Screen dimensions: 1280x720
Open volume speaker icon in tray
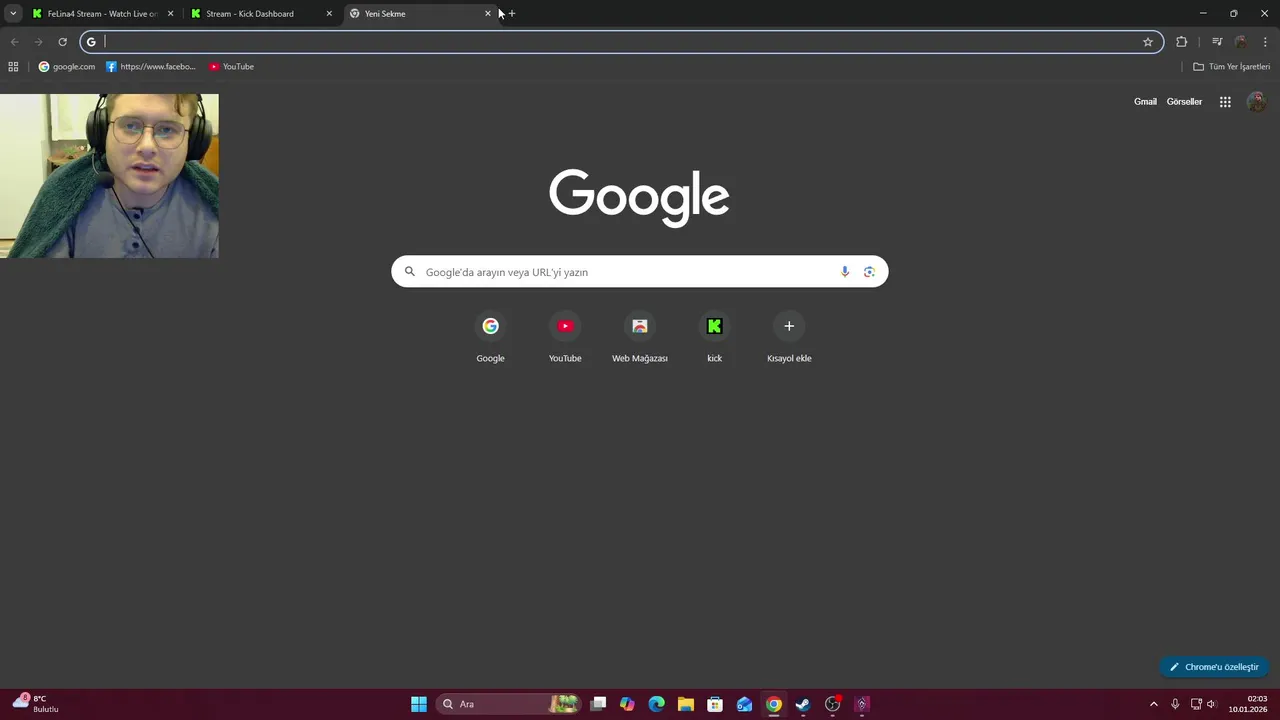[x=1211, y=704]
